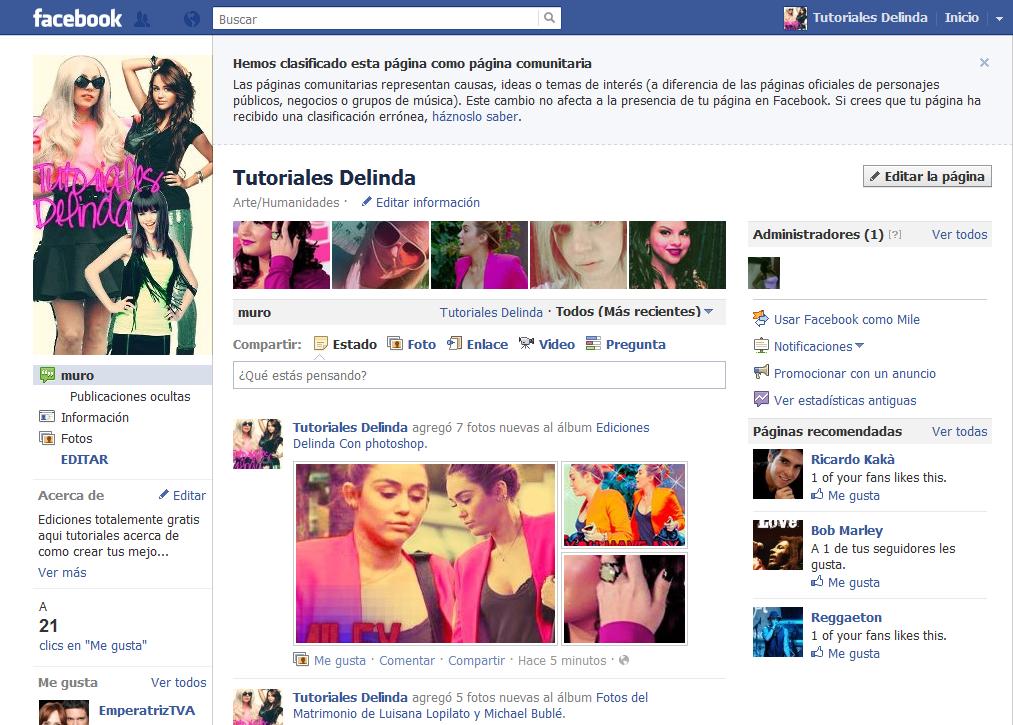1013x725 pixels.
Task: Click the háznoslo saber link
Action: click(475, 116)
